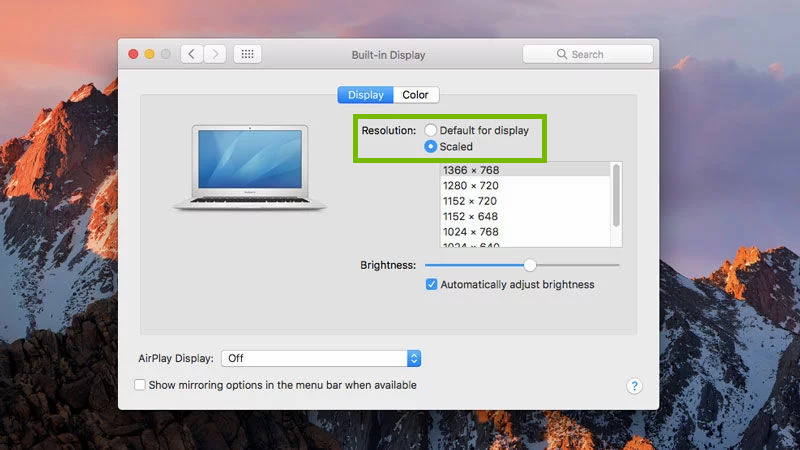This screenshot has width=800, height=450.
Task: Open the AirPlay Display dropdown
Action: [321, 358]
